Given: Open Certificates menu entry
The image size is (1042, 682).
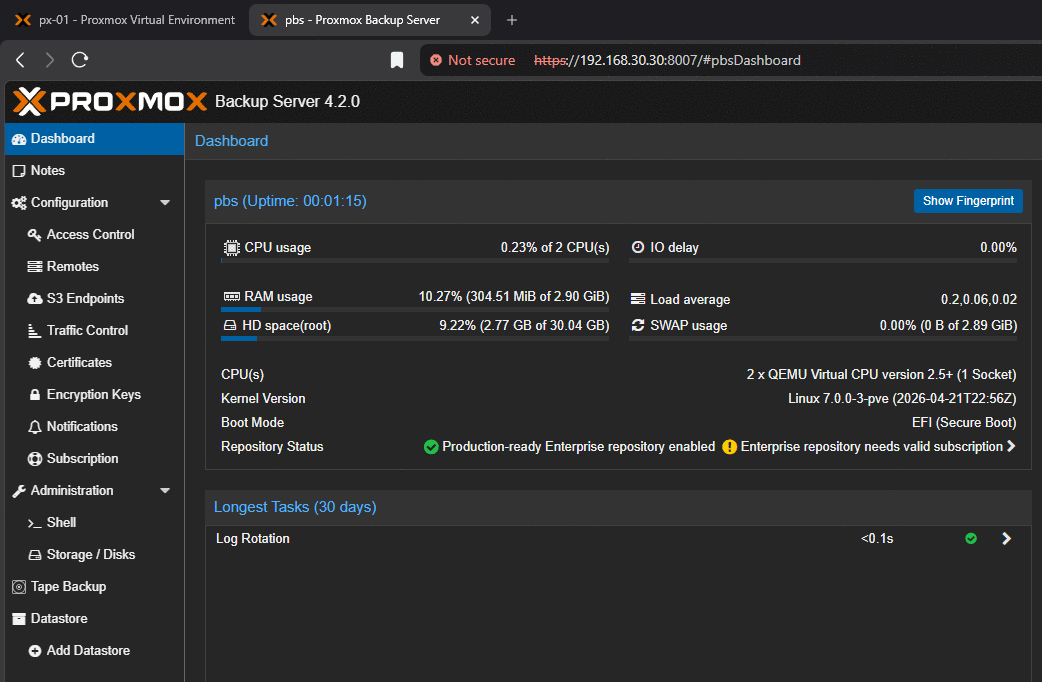Looking at the screenshot, I should click(94, 362).
